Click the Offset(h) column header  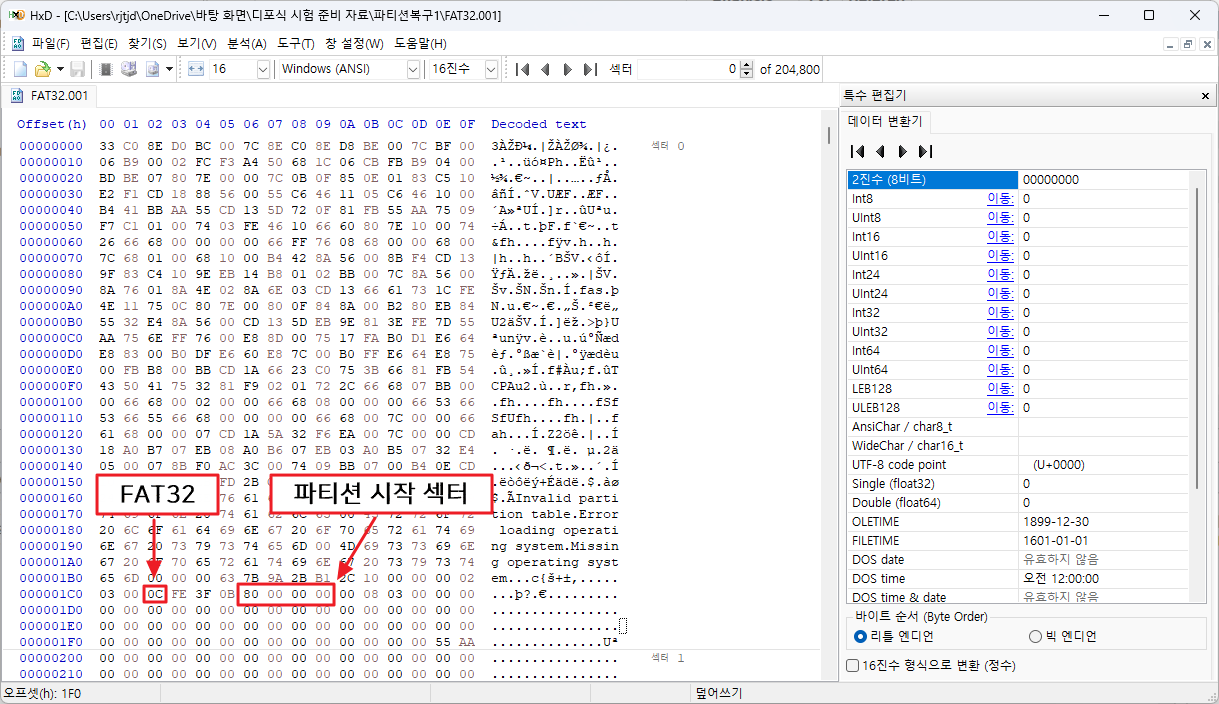(x=52, y=124)
